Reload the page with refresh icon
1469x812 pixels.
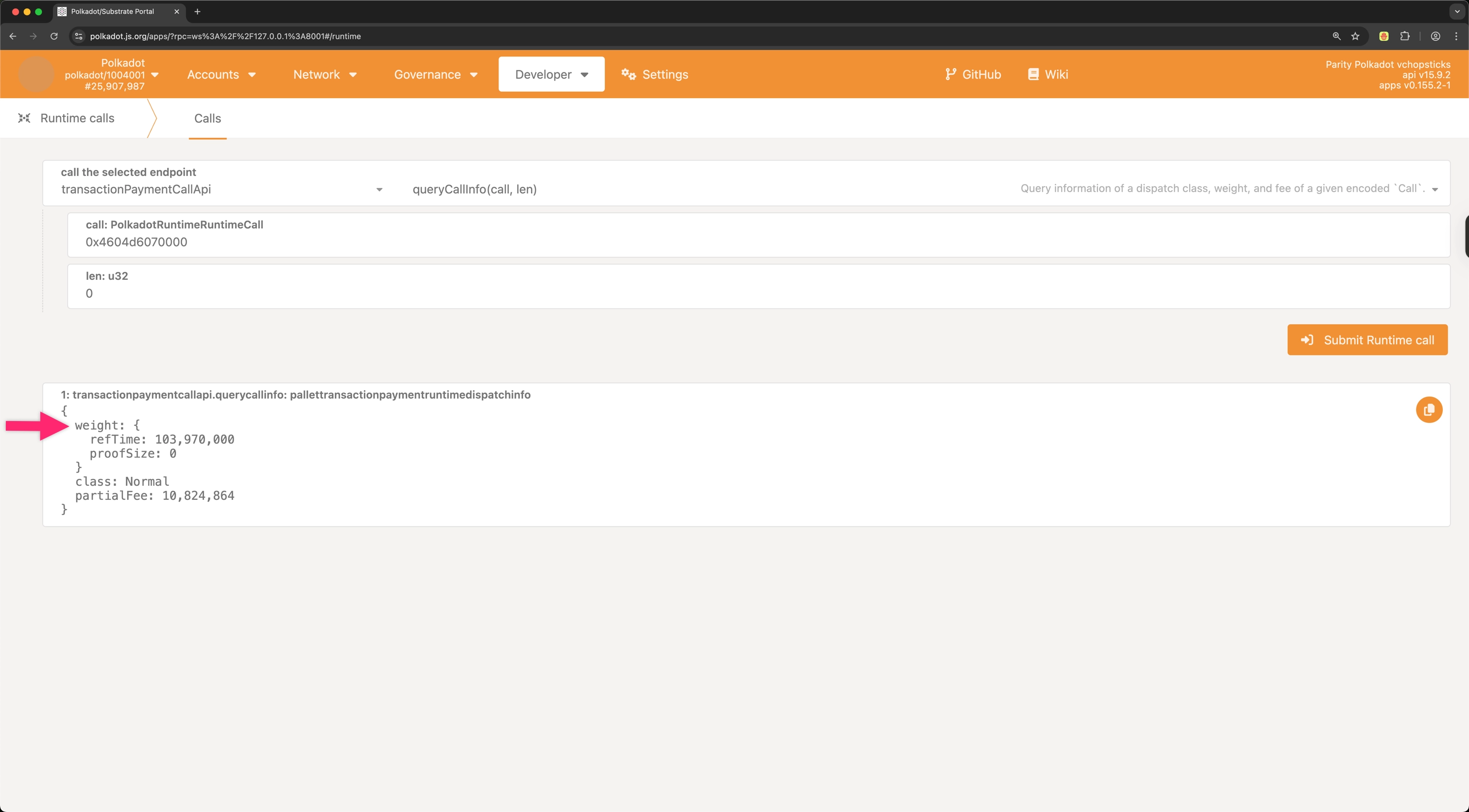point(54,36)
